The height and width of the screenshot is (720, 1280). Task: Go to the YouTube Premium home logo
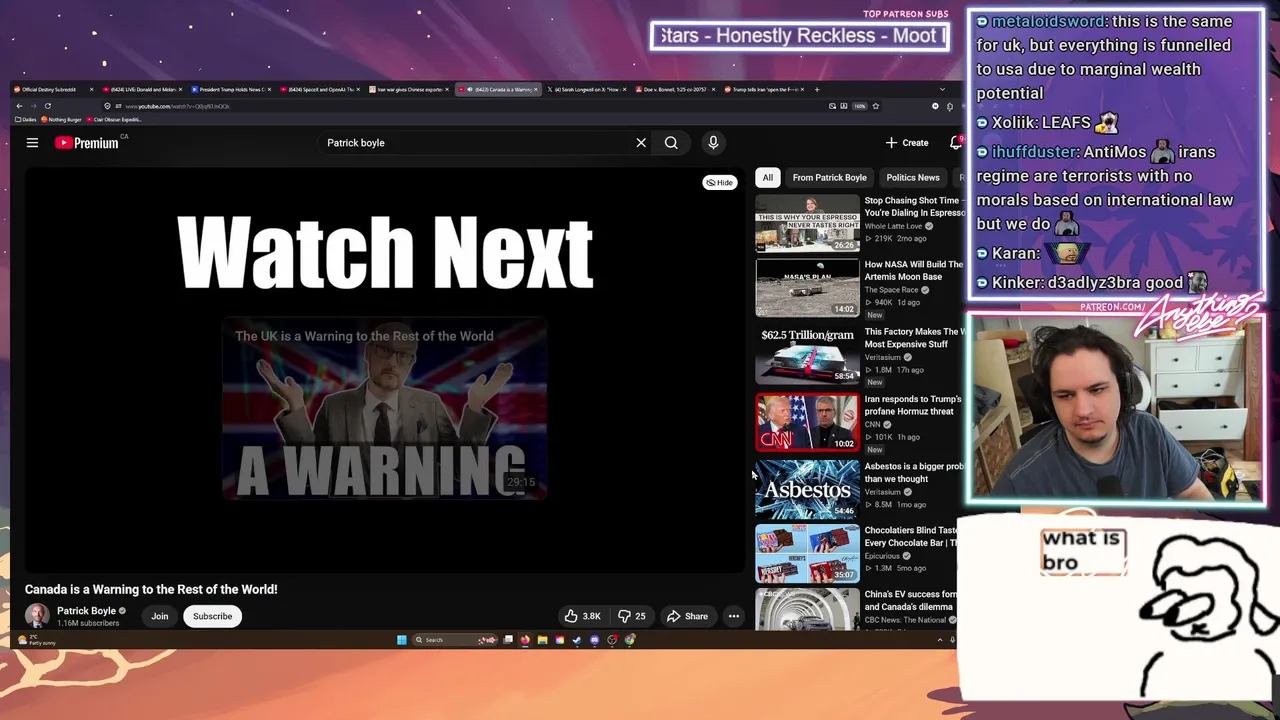coord(86,143)
